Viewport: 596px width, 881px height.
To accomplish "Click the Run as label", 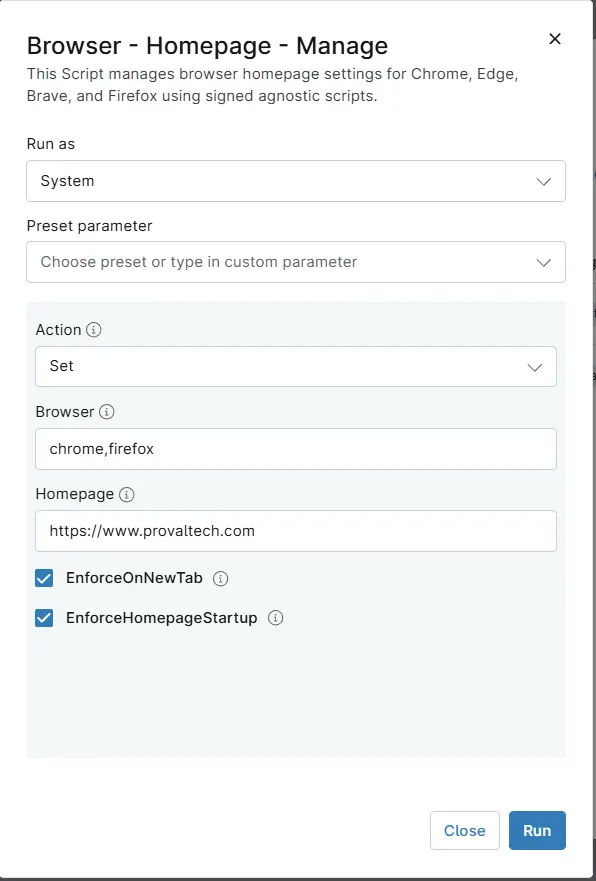I will (x=51, y=144).
